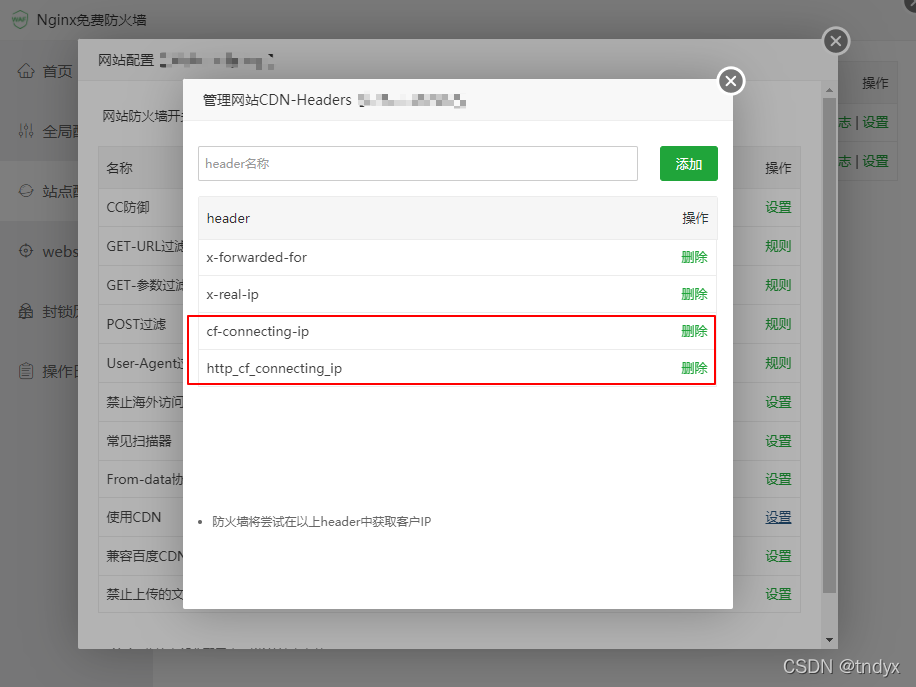This screenshot has width=916, height=687.
Task: Click the 网站配置 dialog title
Action: point(126,60)
